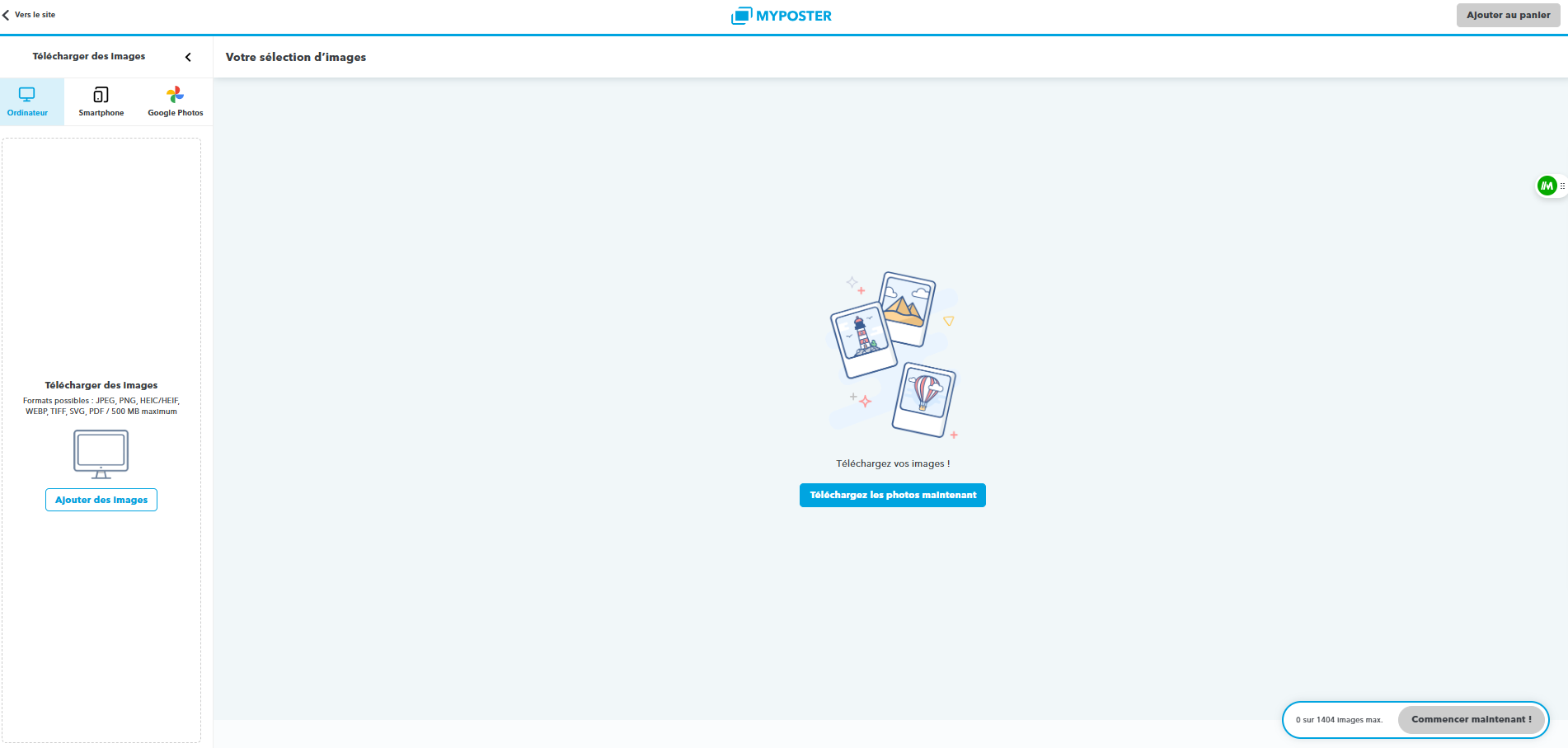This screenshot has width=1568, height=748.
Task: Open the green round floating widget
Action: pos(1547,186)
